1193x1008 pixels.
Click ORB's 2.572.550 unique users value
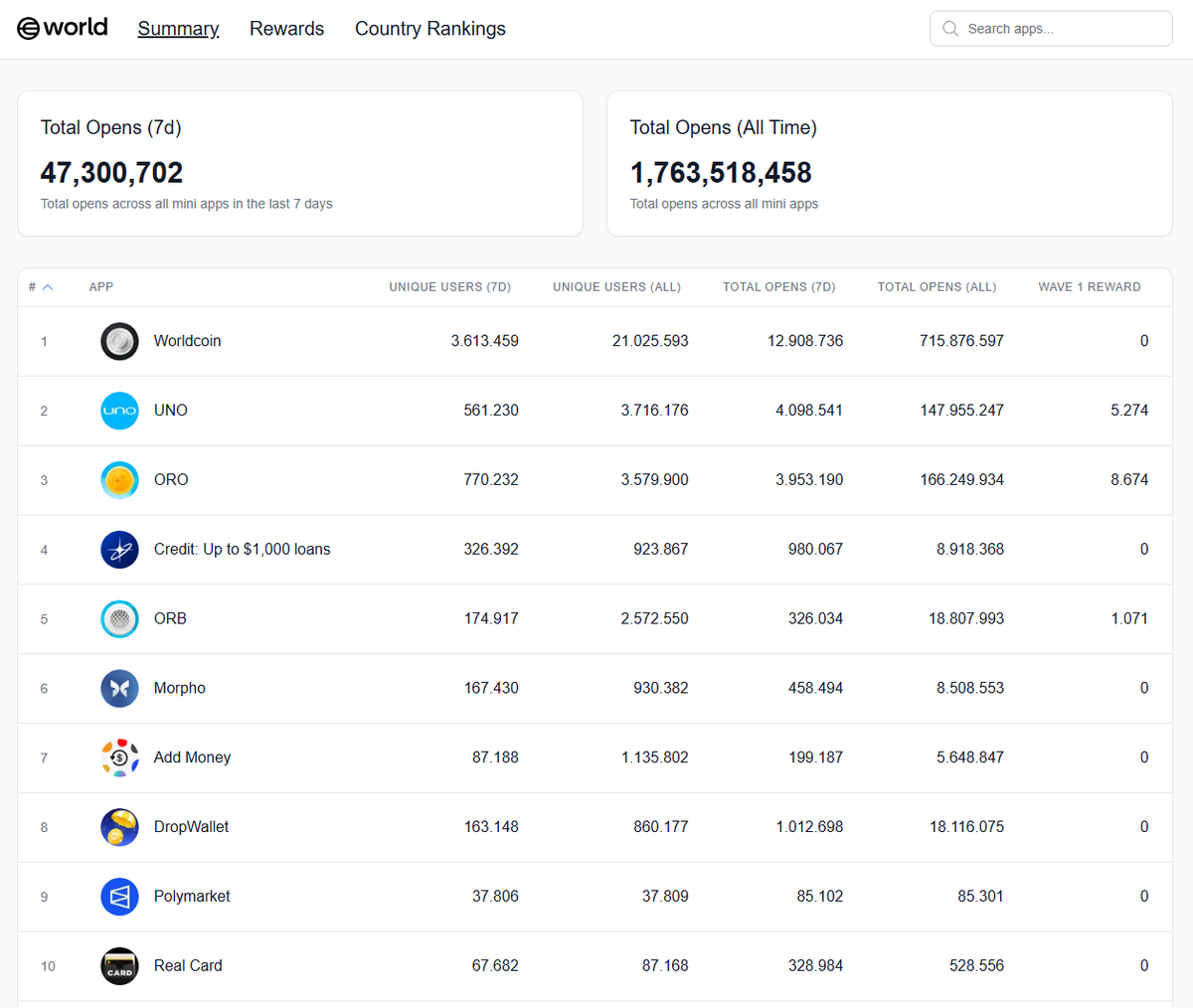(x=654, y=618)
